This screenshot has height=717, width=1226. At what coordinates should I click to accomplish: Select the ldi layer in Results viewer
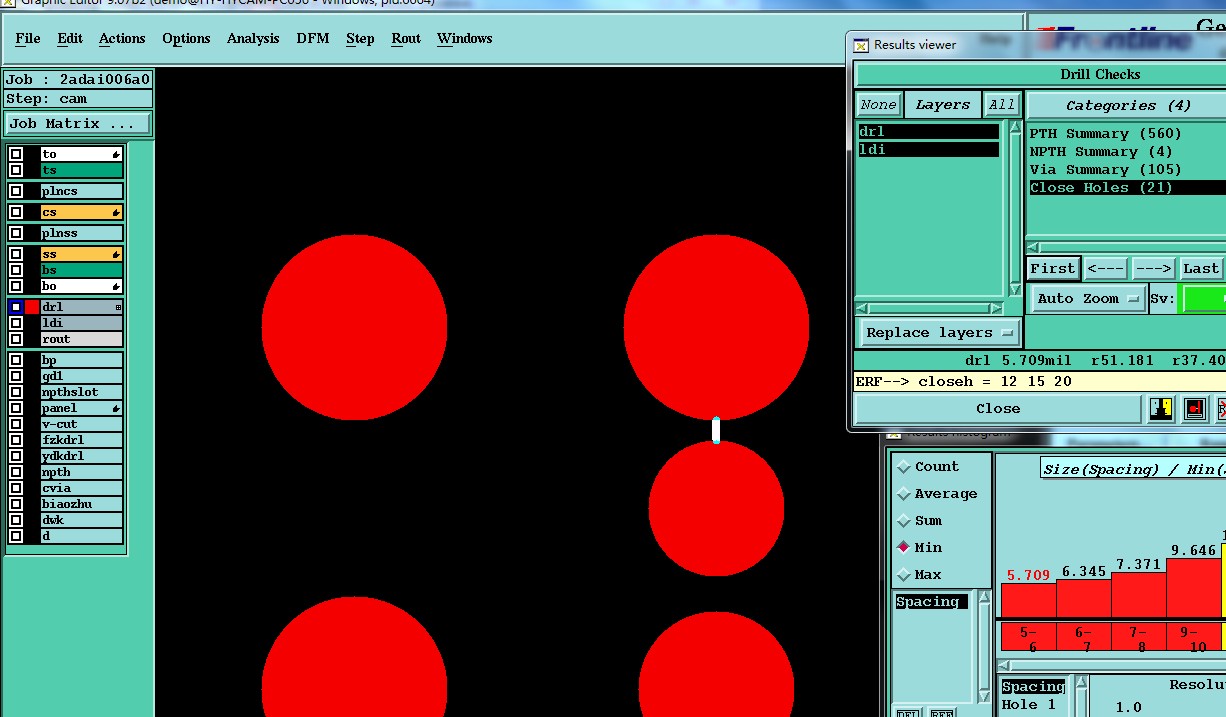[x=928, y=149]
